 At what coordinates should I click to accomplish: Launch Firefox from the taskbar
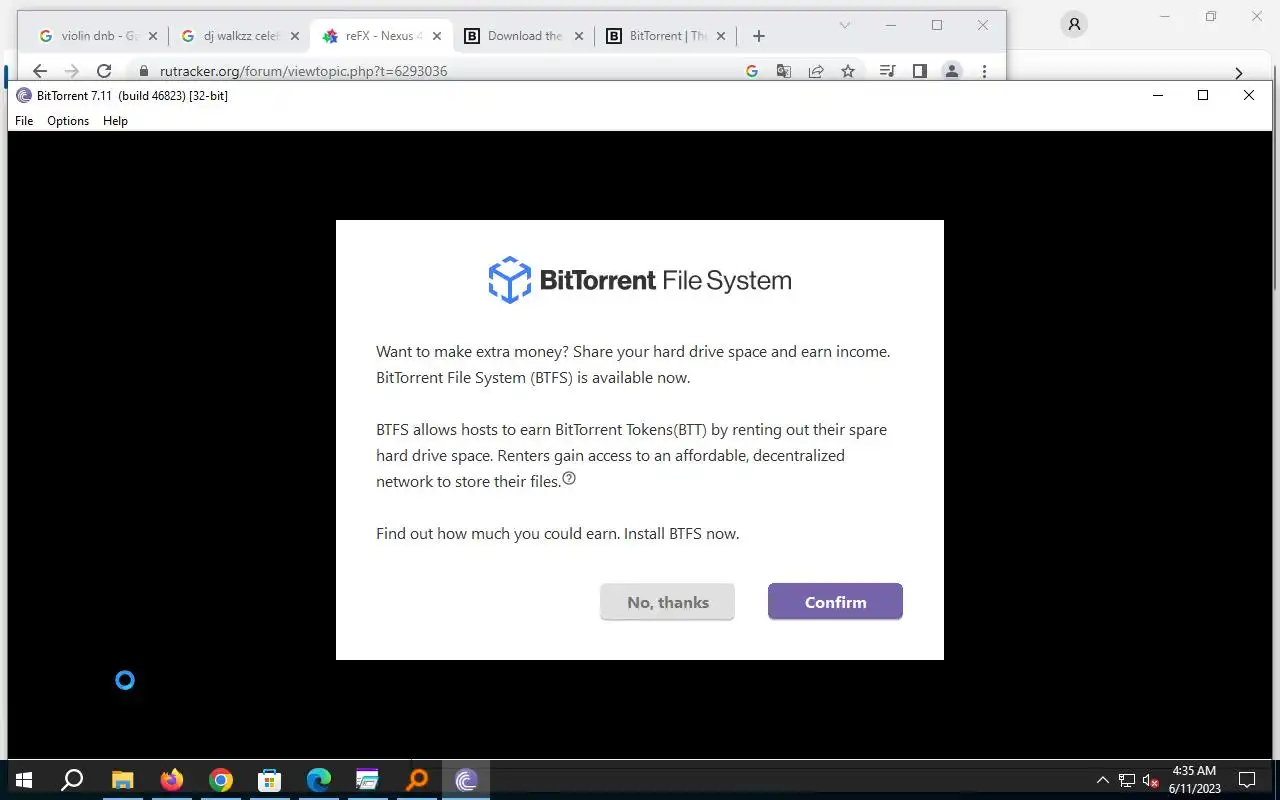pyautogui.click(x=172, y=780)
